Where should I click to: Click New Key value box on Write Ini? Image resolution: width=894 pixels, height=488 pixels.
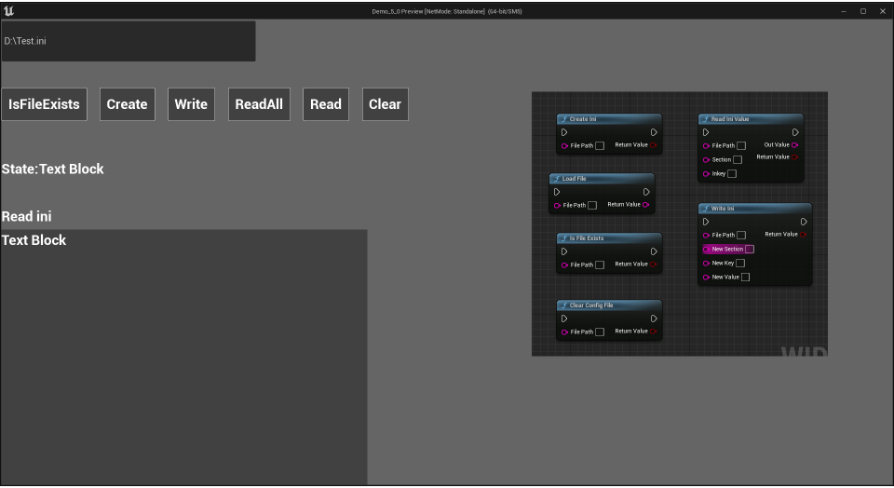pos(741,263)
